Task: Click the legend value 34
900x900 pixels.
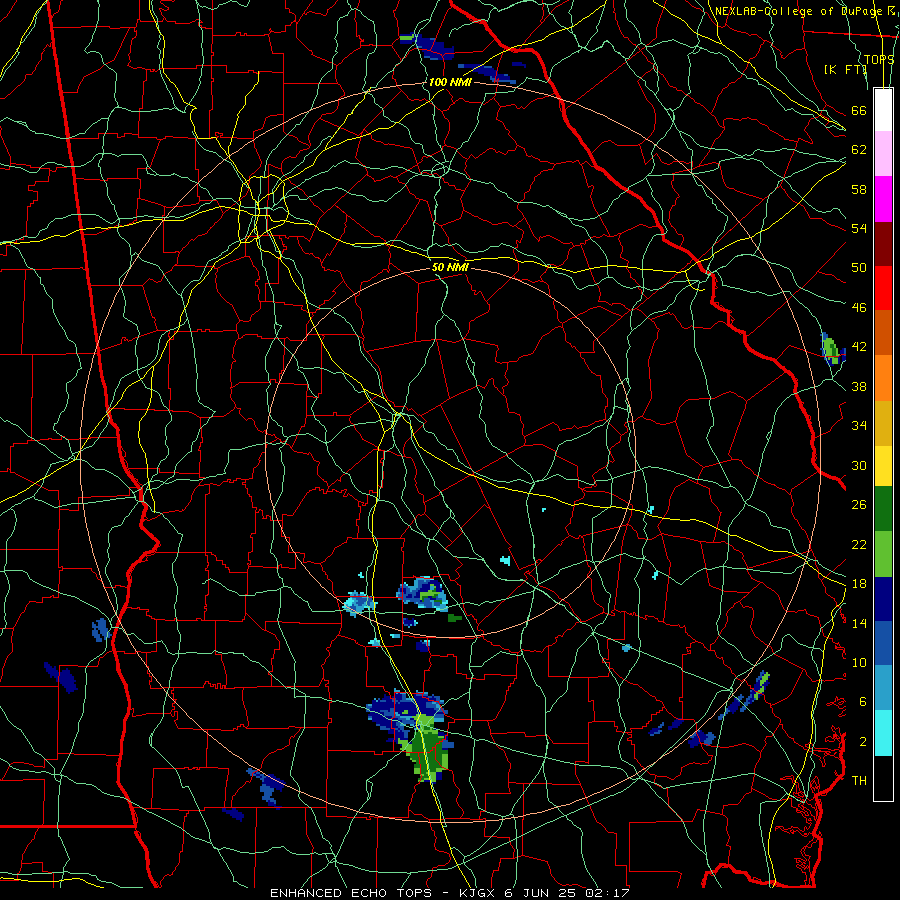Action: (859, 425)
